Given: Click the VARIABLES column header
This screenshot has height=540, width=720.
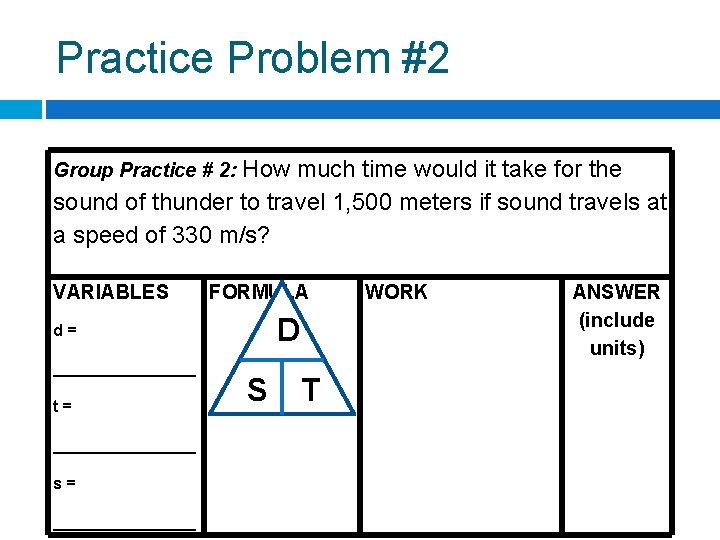Looking at the screenshot, I should [x=111, y=292].
